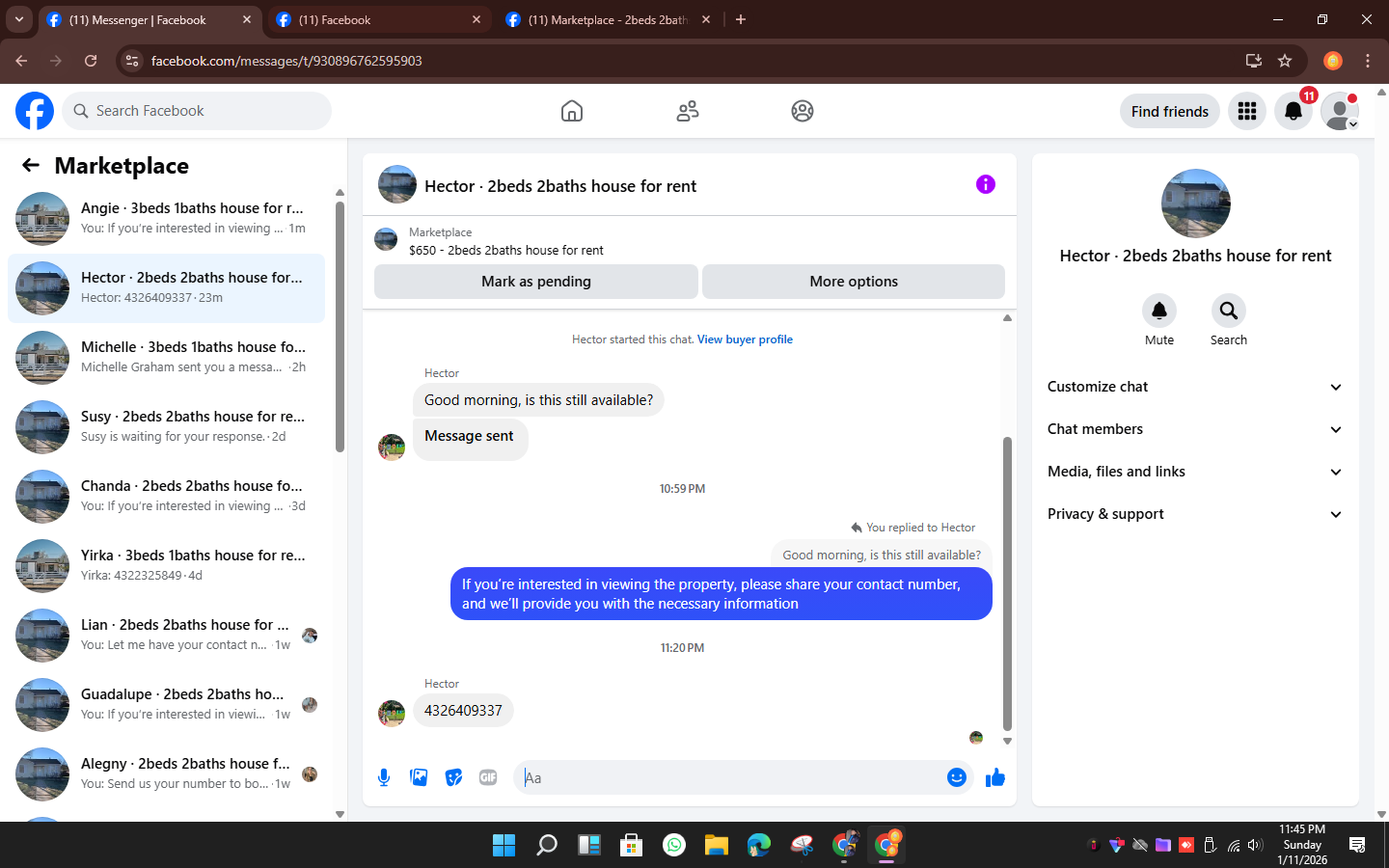This screenshot has width=1389, height=868.
Task: Click the house profile photo in right panel
Action: pyautogui.click(x=1196, y=203)
